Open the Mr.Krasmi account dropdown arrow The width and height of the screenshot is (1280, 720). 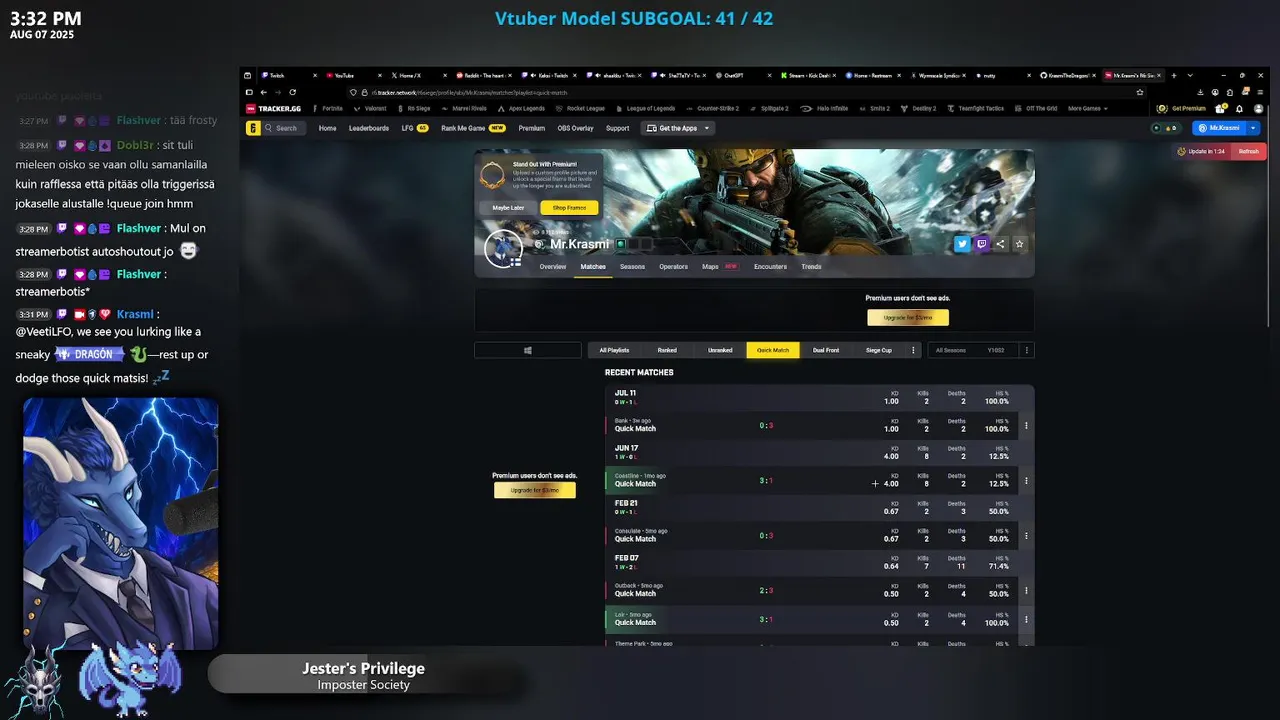tap(1254, 128)
